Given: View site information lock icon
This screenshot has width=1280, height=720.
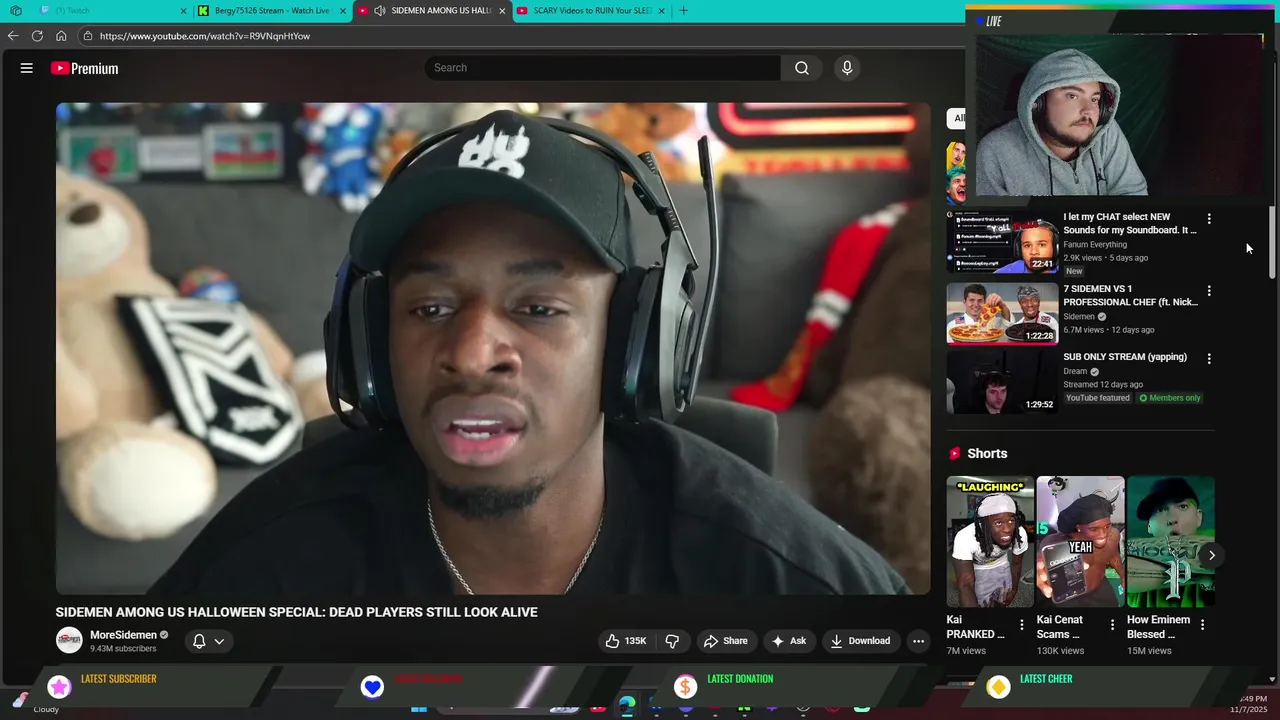Looking at the screenshot, I should pyautogui.click(x=88, y=36).
